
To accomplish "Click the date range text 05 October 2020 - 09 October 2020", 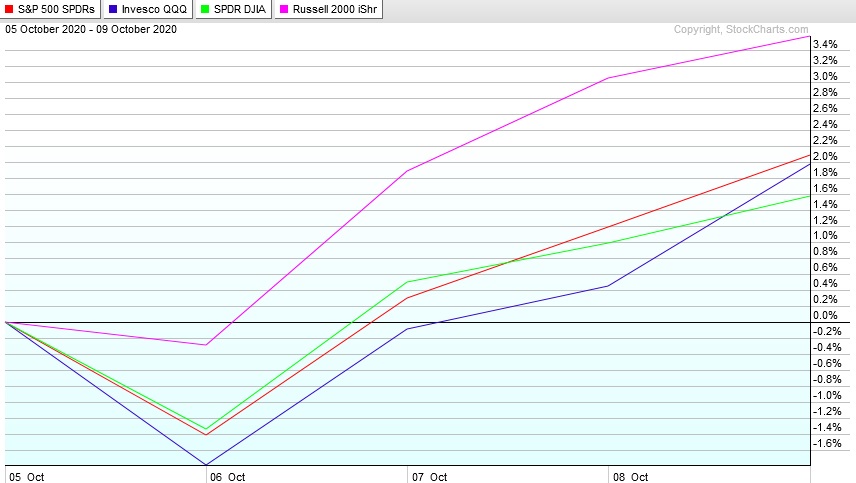I will pyautogui.click(x=91, y=29).
